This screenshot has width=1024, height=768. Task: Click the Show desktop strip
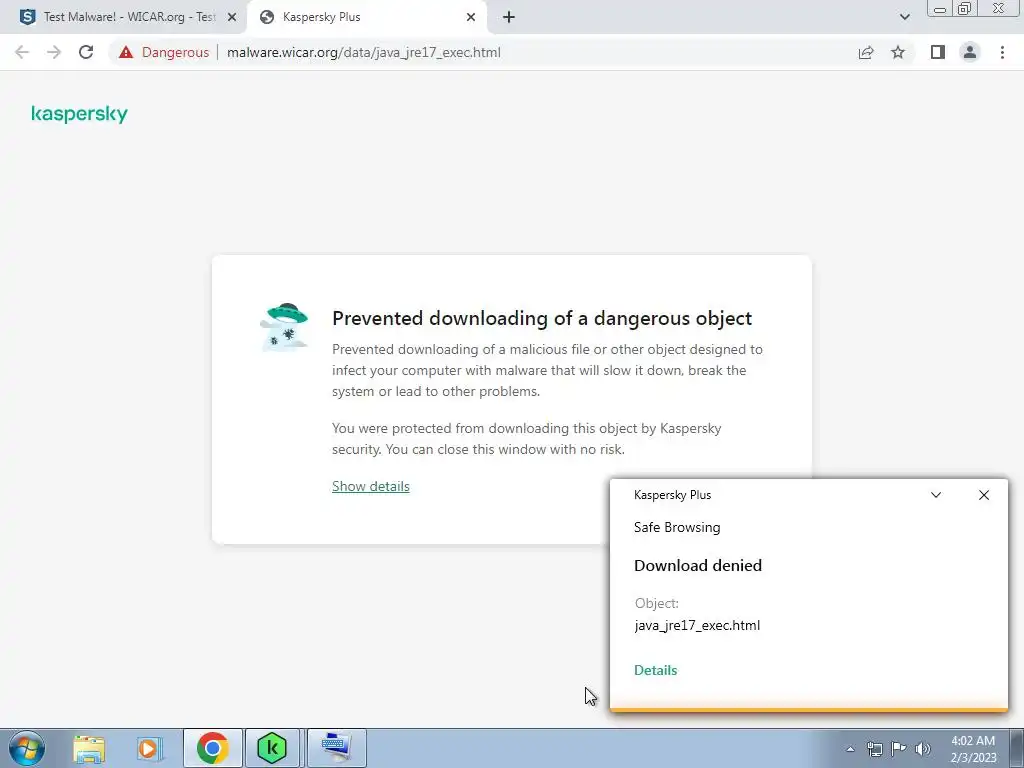(1017, 748)
